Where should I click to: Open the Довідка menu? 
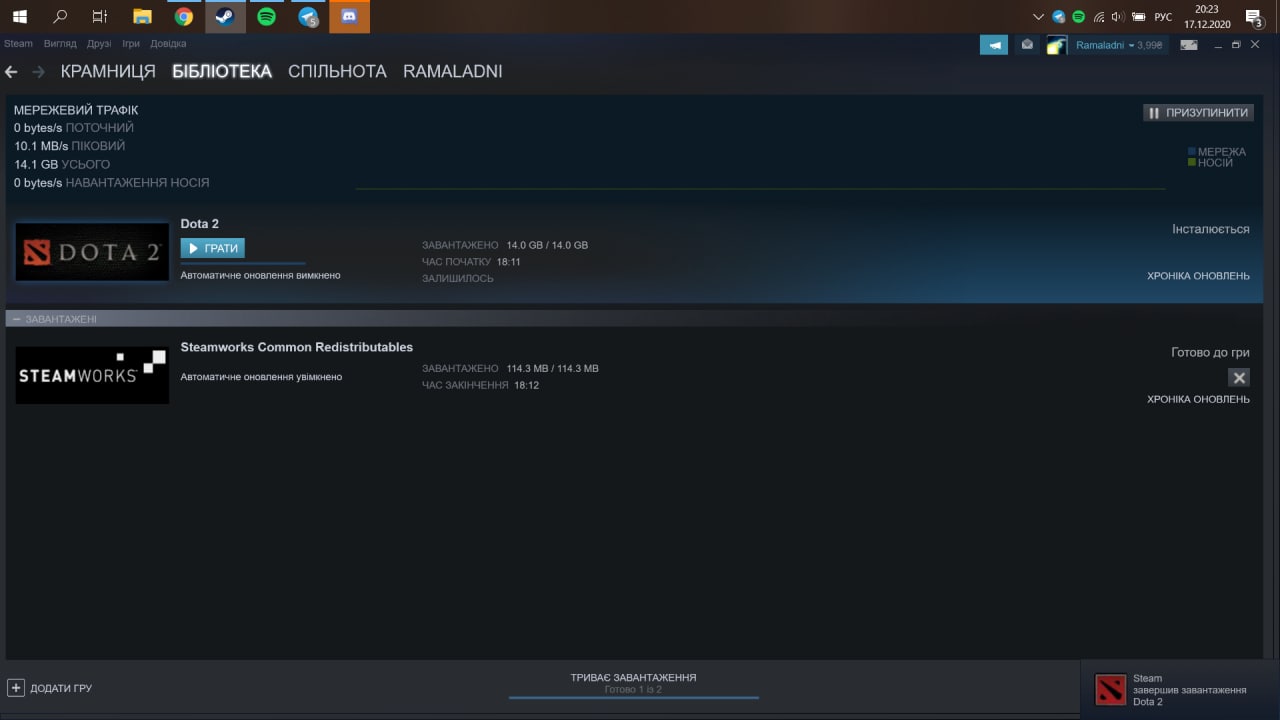pyautogui.click(x=168, y=44)
